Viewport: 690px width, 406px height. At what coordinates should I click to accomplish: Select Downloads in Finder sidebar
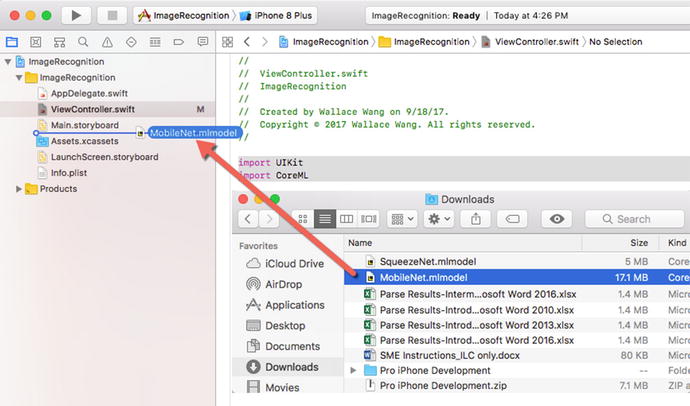point(287,367)
